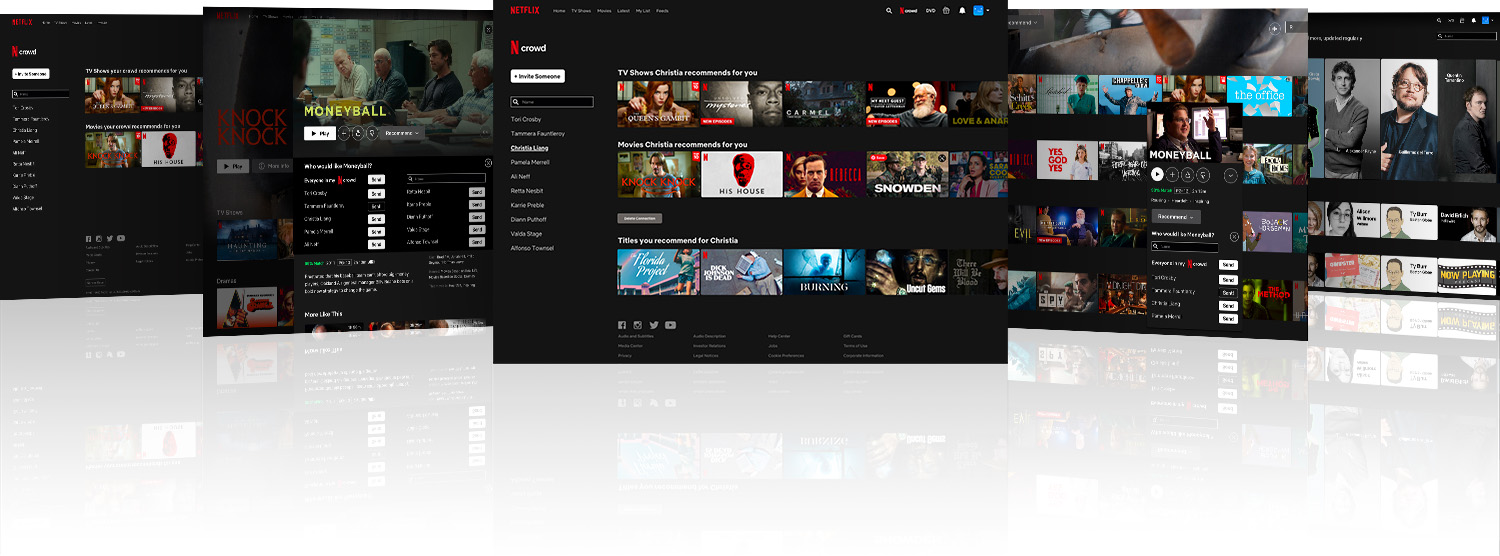
Task: Open His House movie thumbnail in front window
Action: (x=741, y=174)
